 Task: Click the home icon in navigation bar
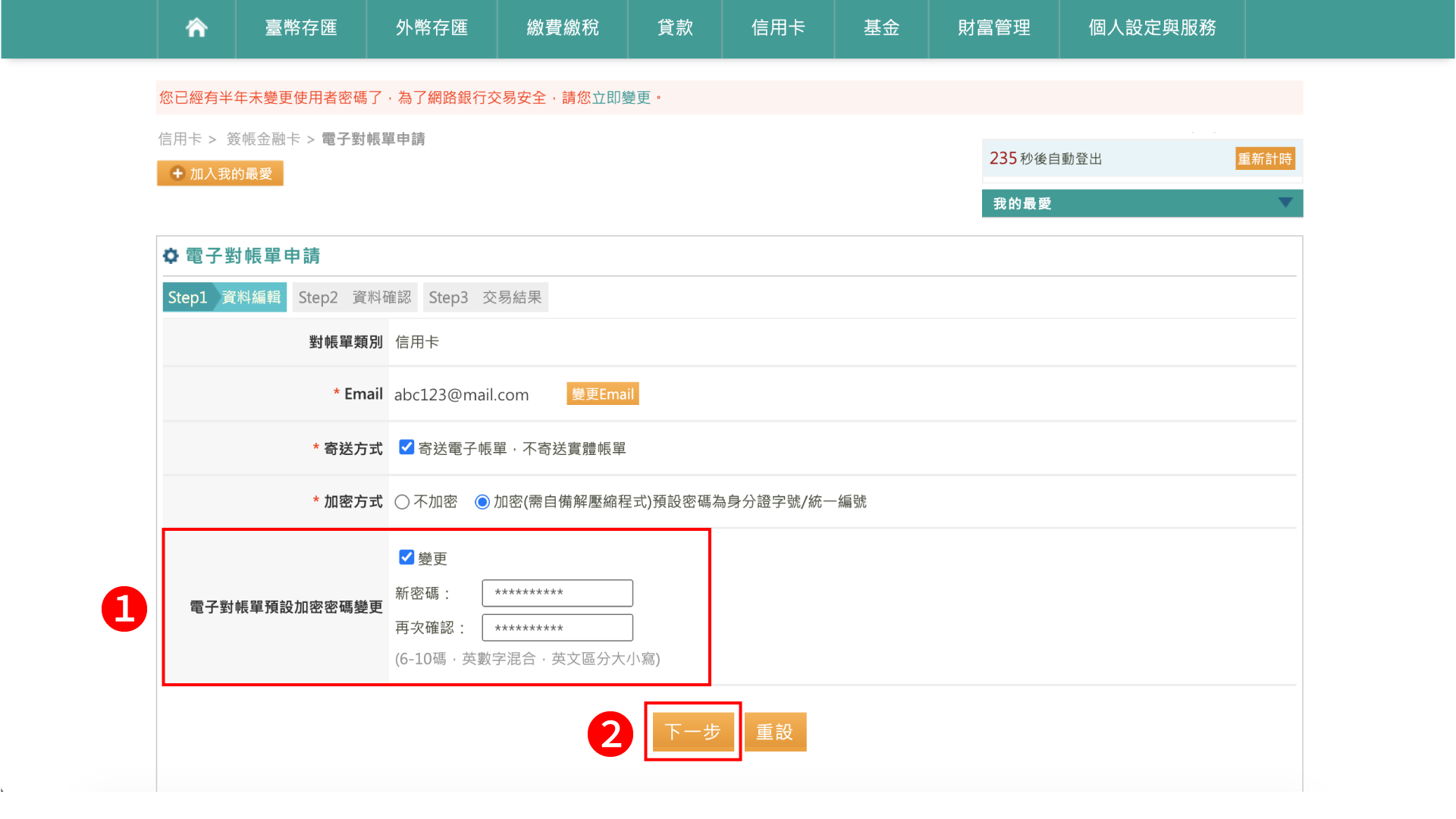click(196, 28)
